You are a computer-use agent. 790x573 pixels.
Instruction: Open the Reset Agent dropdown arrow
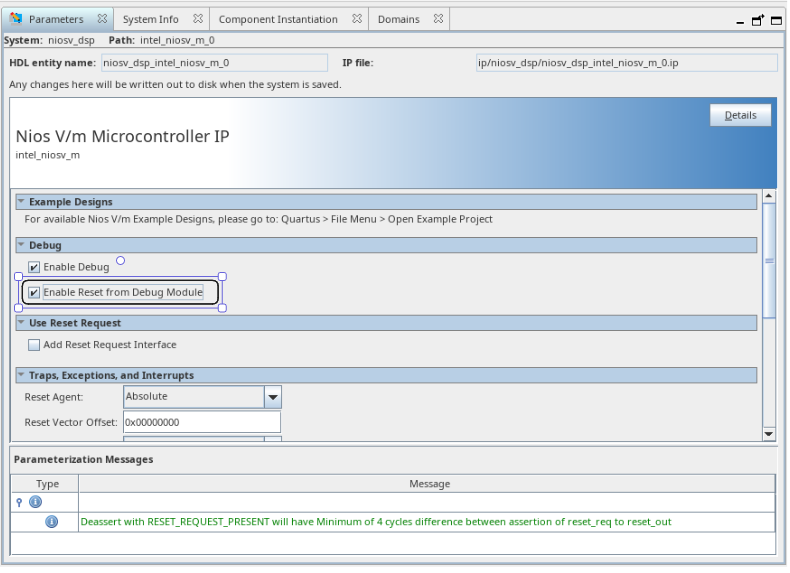[x=274, y=398]
